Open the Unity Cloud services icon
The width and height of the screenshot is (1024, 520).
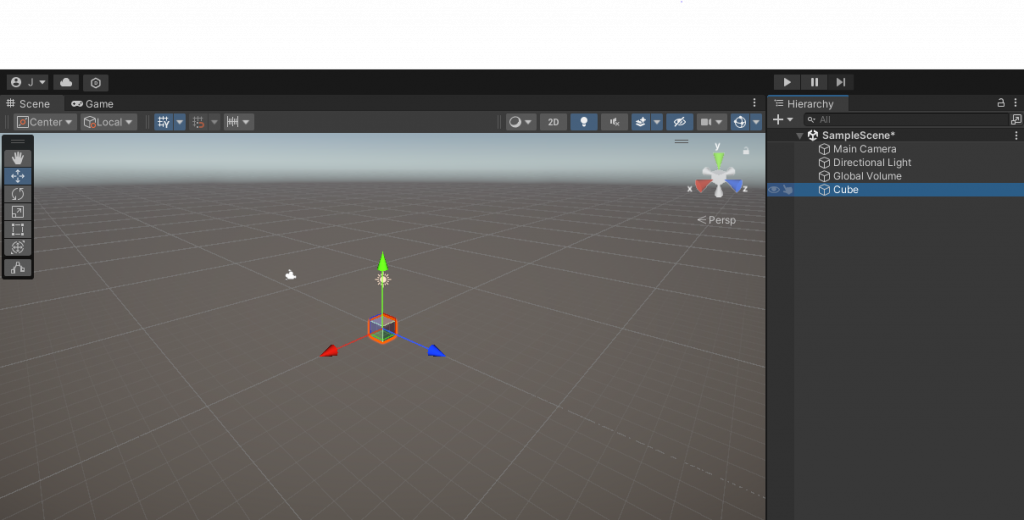pos(66,82)
